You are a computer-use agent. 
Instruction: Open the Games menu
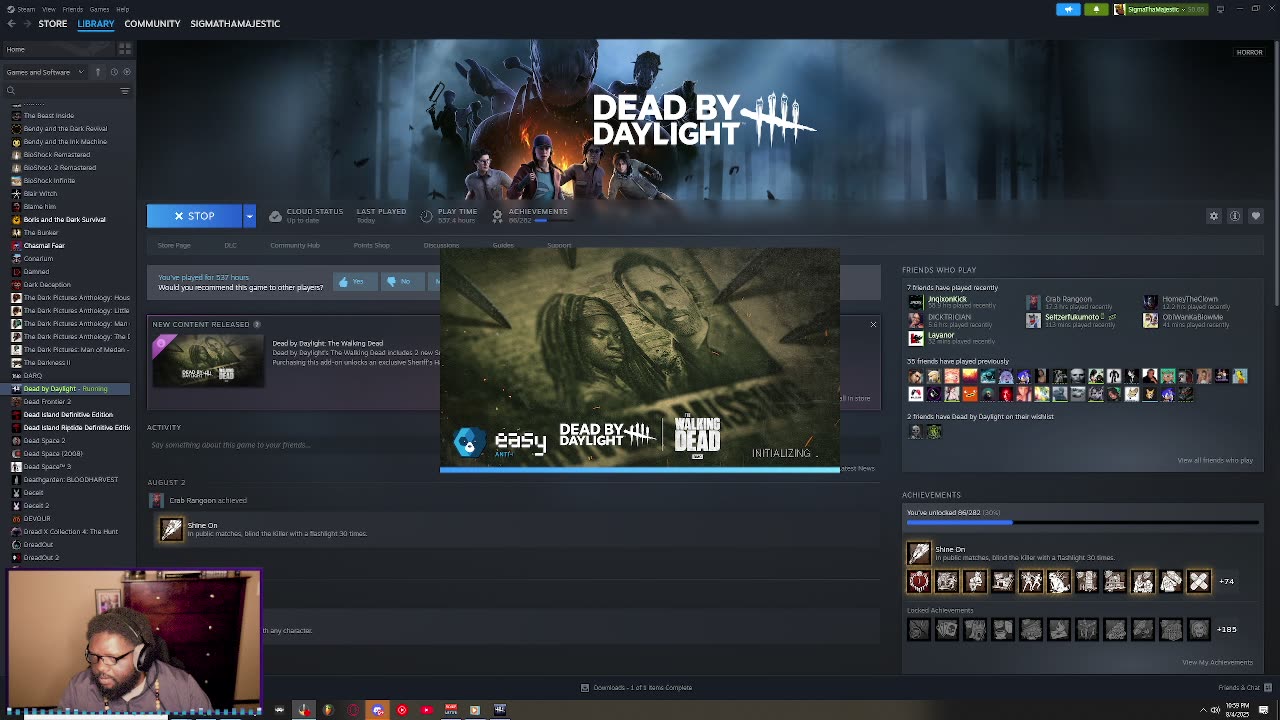click(x=99, y=9)
